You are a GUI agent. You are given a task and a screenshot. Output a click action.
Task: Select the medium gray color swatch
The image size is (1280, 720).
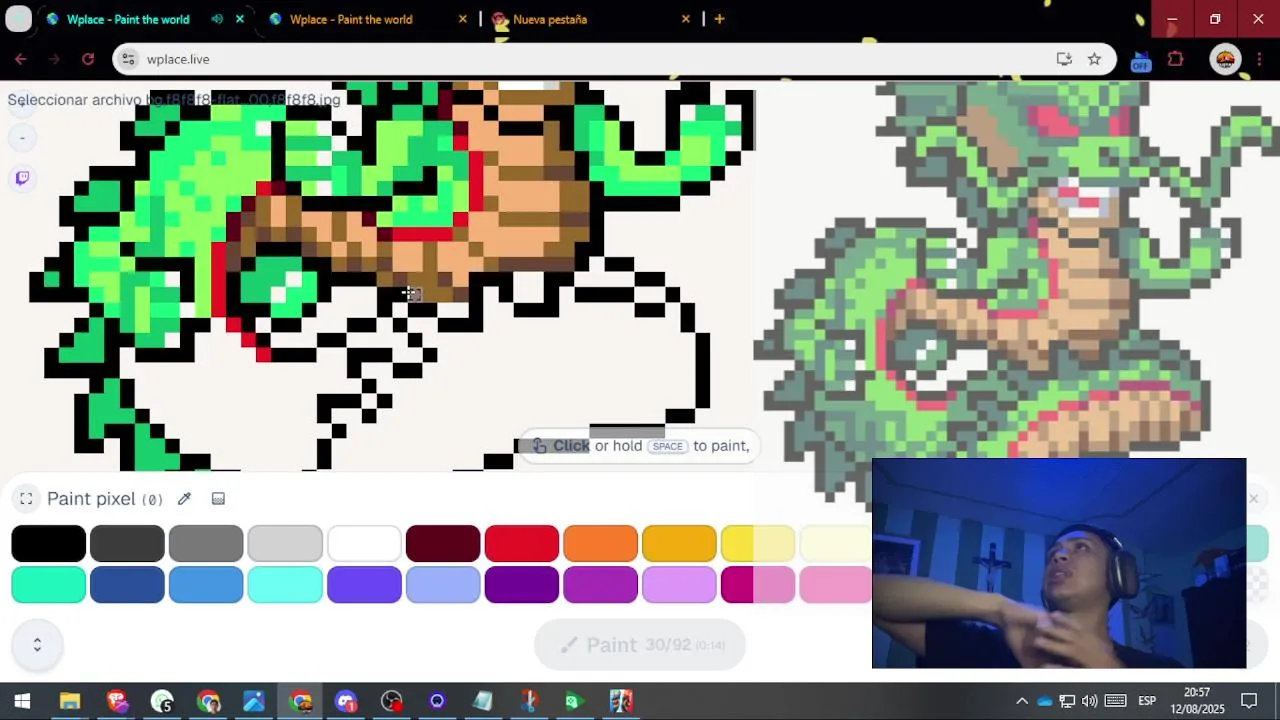(x=206, y=544)
